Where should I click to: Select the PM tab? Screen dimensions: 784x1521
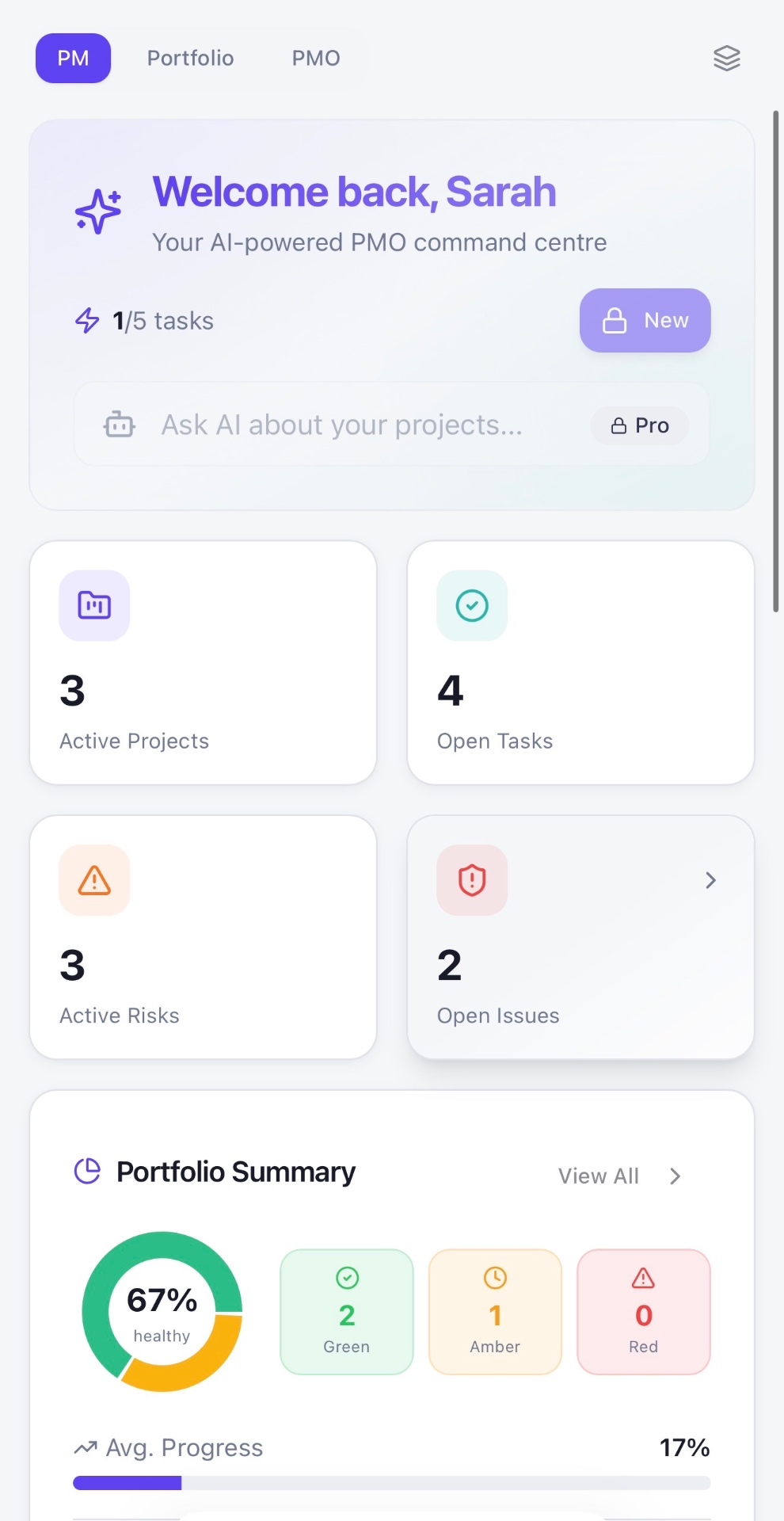pos(73,58)
